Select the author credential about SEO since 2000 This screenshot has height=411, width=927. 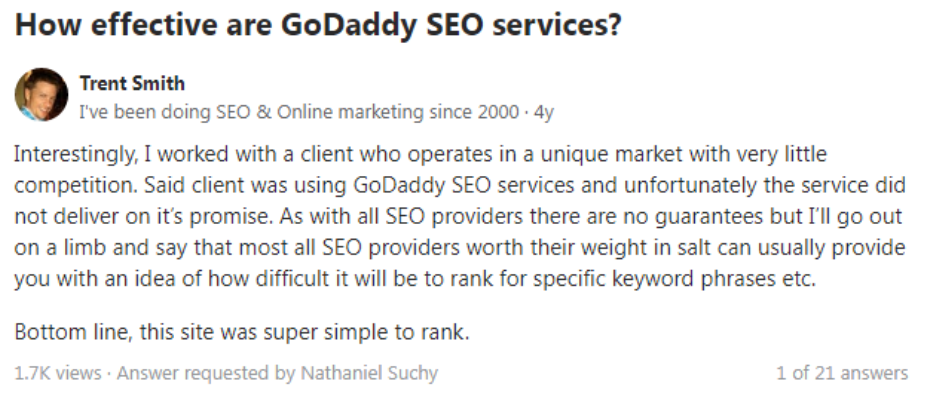pos(299,112)
